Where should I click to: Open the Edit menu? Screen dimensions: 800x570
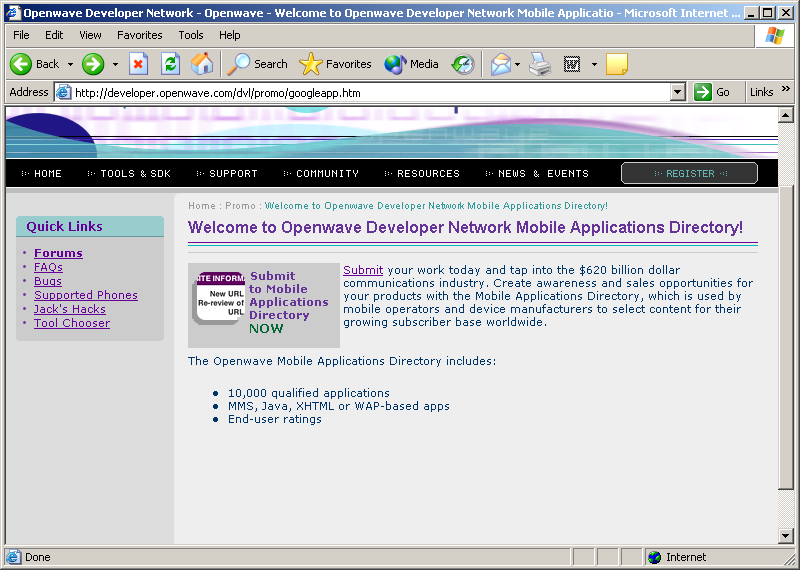click(x=54, y=35)
